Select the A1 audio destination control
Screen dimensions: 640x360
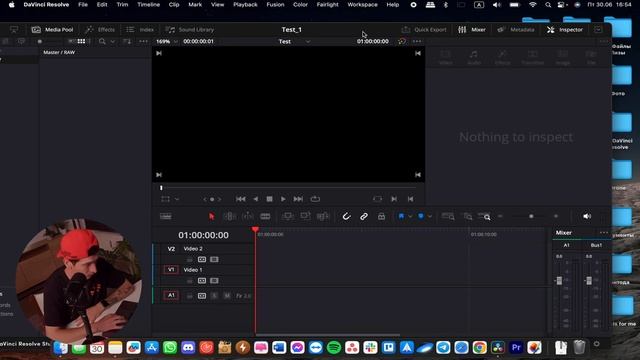pyautogui.click(x=171, y=295)
